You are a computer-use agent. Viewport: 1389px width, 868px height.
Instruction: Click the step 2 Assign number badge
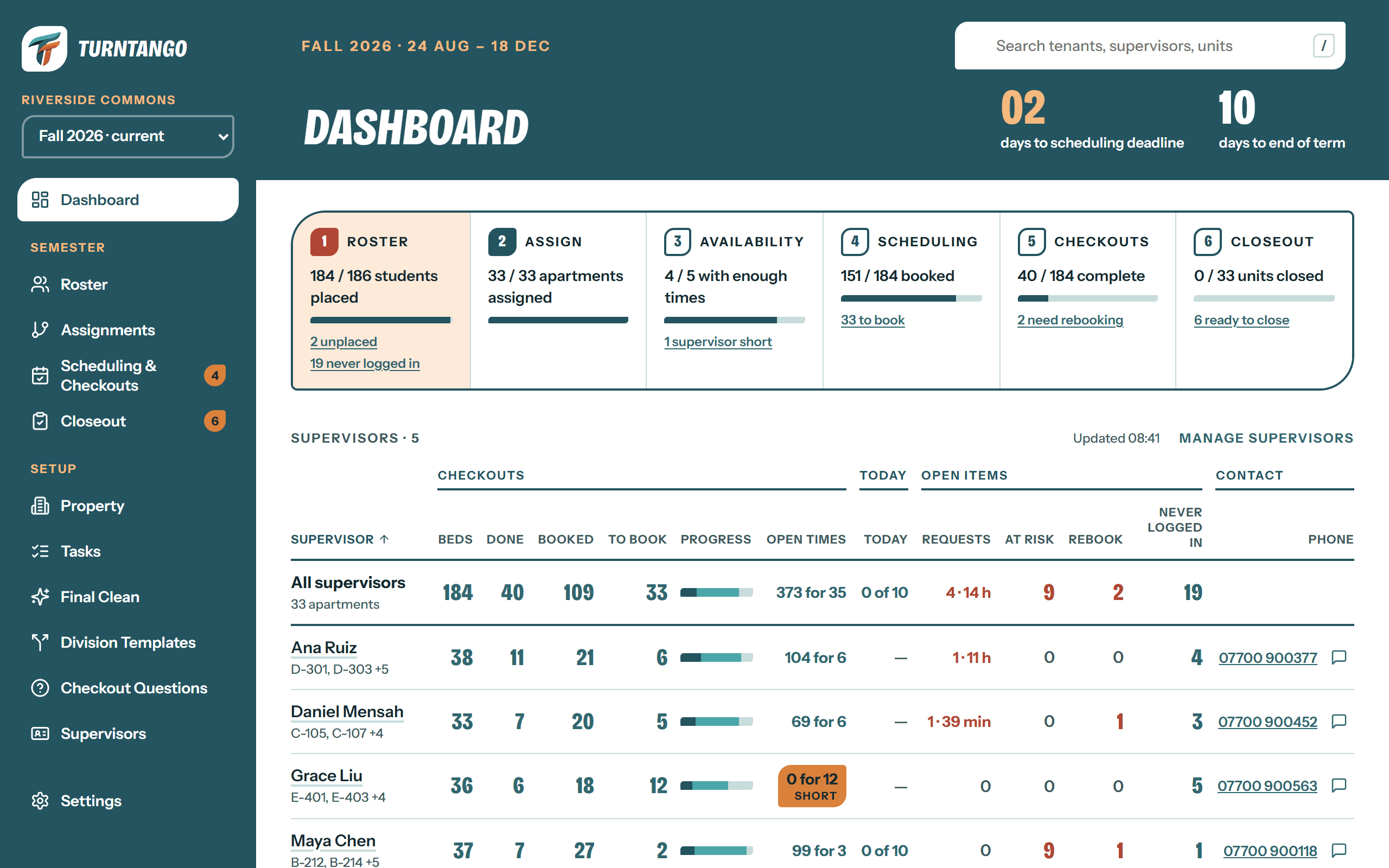click(502, 242)
